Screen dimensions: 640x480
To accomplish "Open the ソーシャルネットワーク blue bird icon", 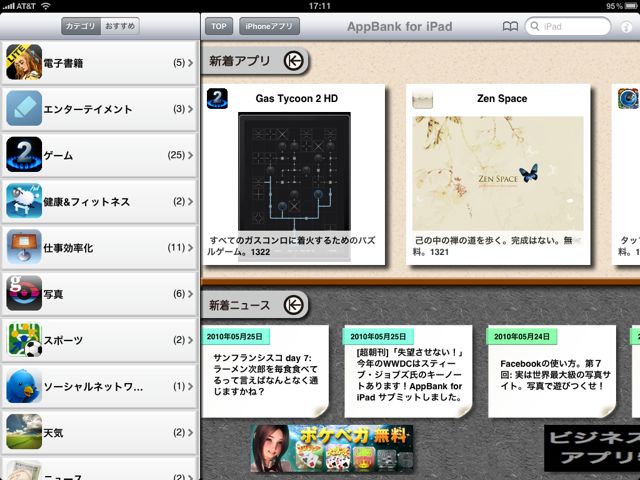I will 24,385.
